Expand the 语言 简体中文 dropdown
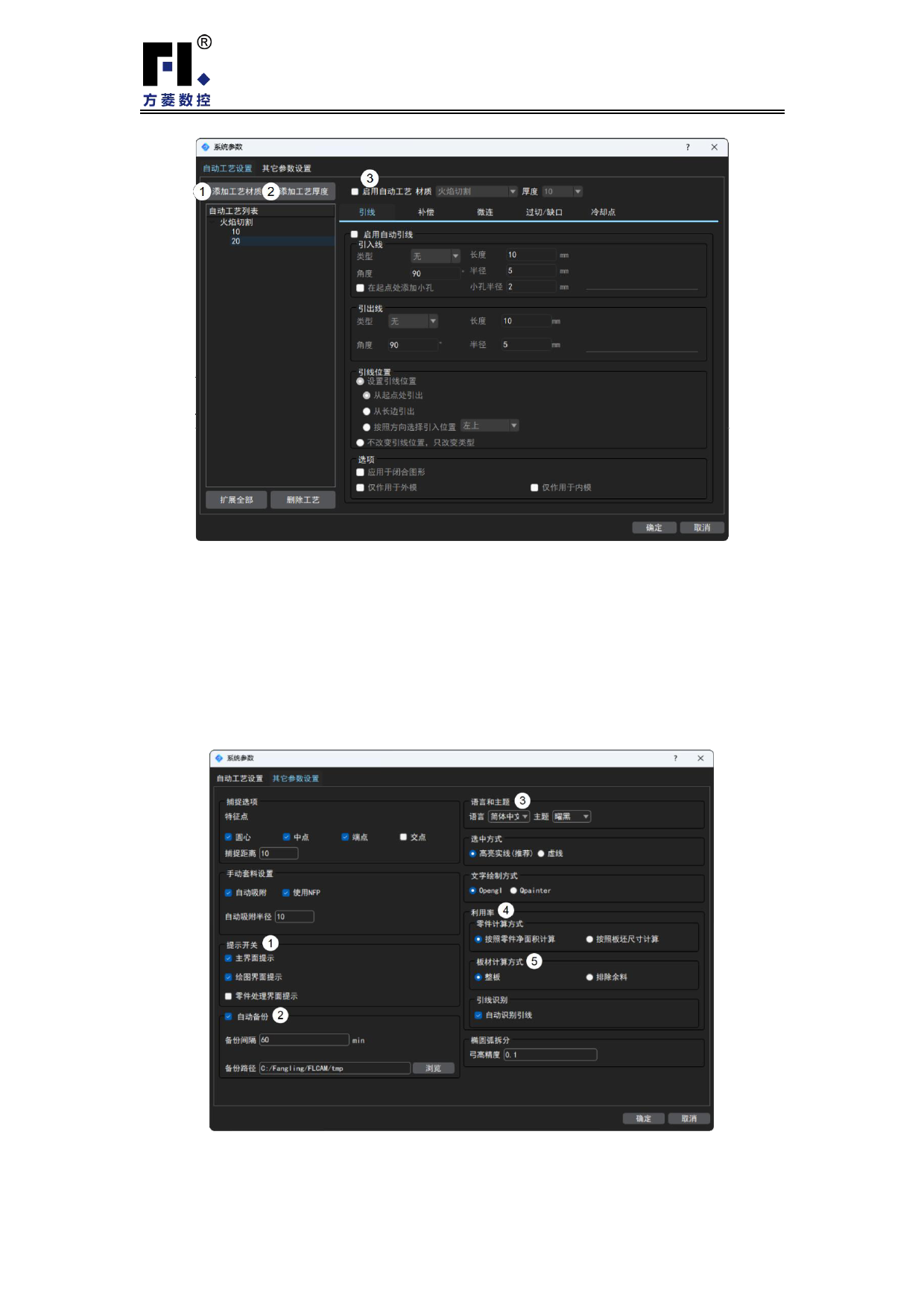Image resolution: width=924 pixels, height=1307 pixels. pos(509,817)
